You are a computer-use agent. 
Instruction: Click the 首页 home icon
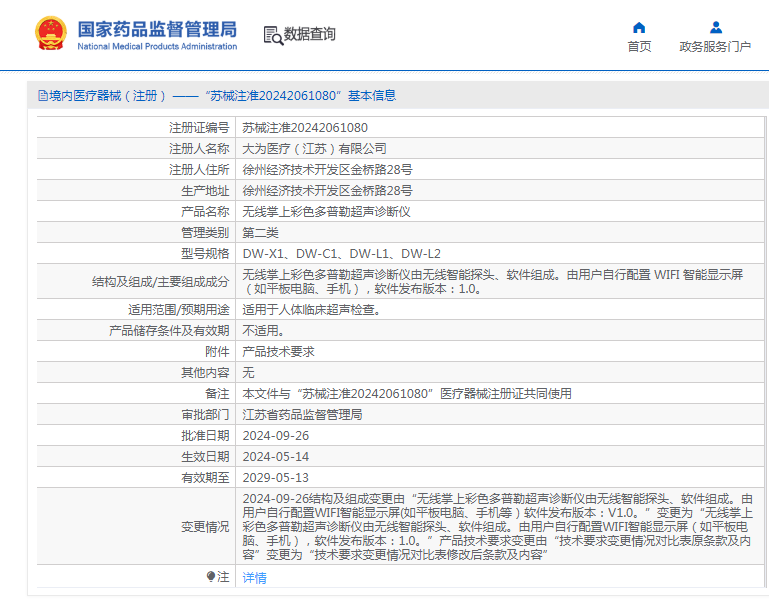pyautogui.click(x=639, y=27)
